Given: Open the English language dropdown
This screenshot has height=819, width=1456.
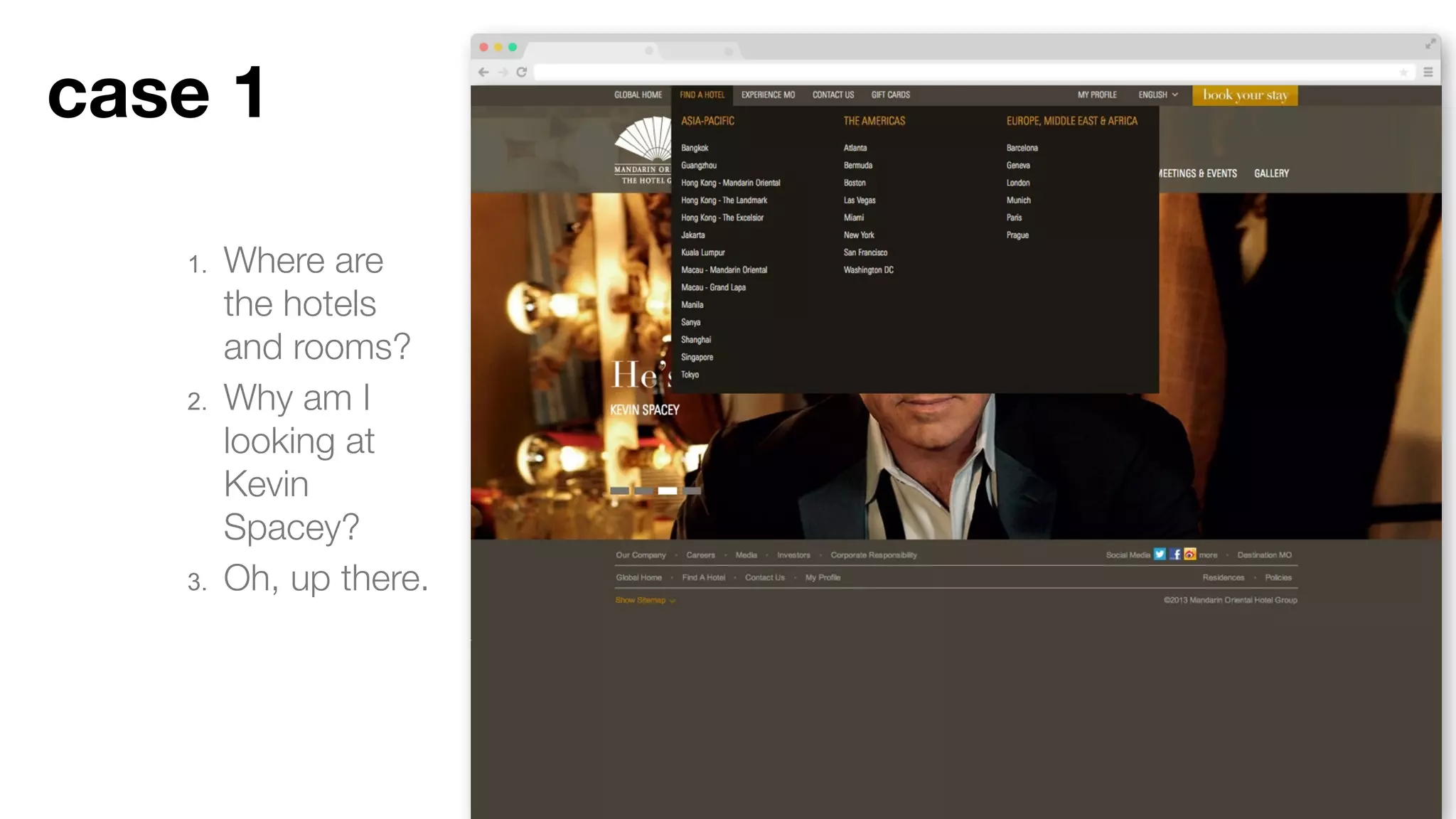Looking at the screenshot, I should coord(1157,95).
